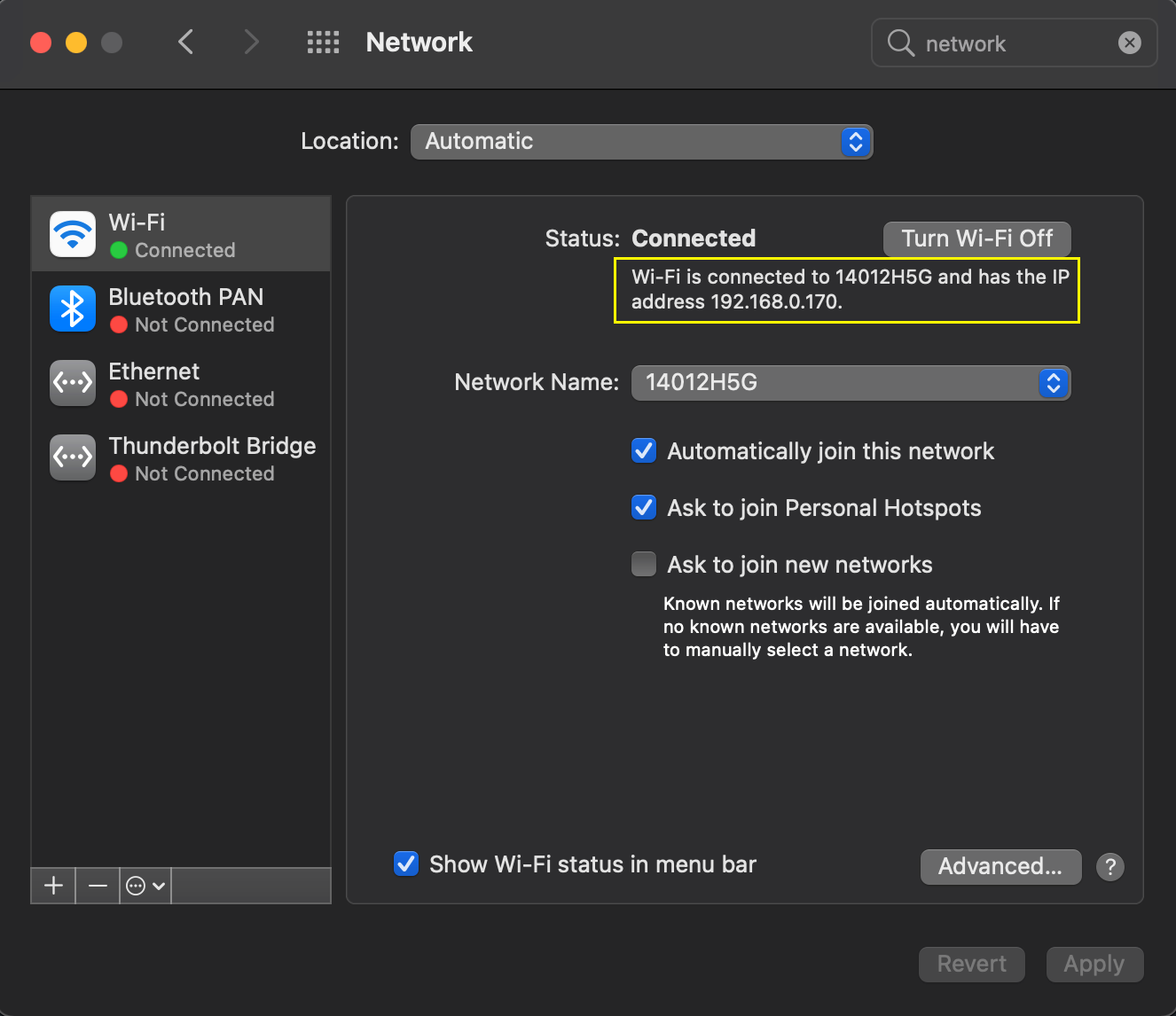
Task: Add a new network service with plus
Action: tap(53, 886)
